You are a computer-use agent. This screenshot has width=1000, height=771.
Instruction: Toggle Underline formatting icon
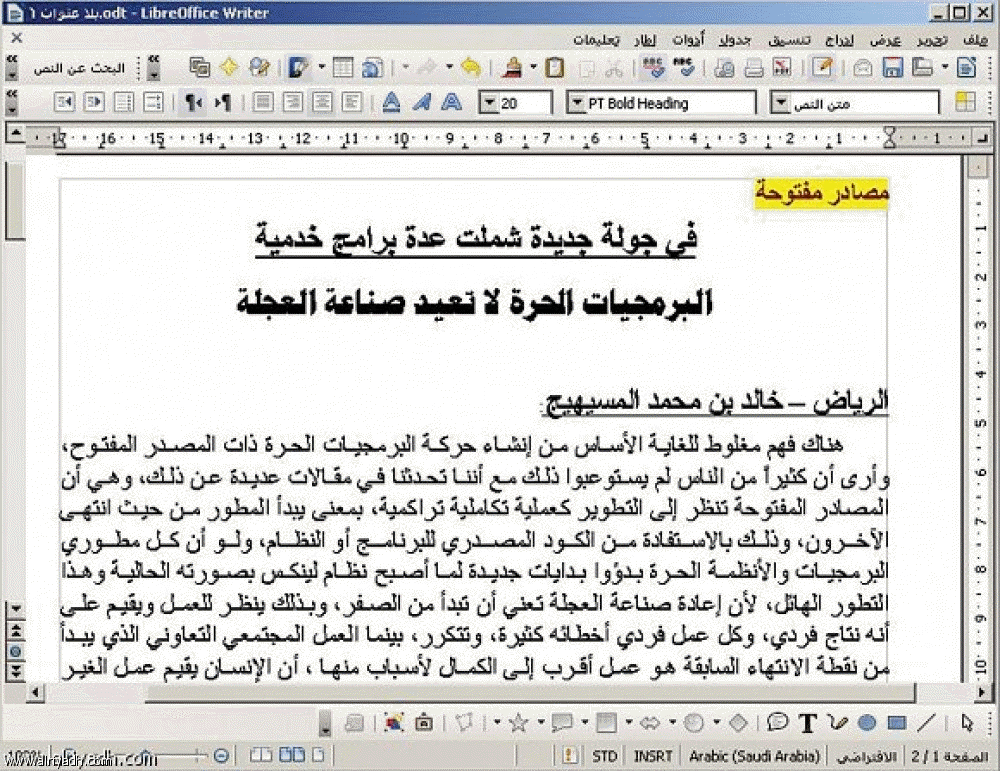point(391,103)
